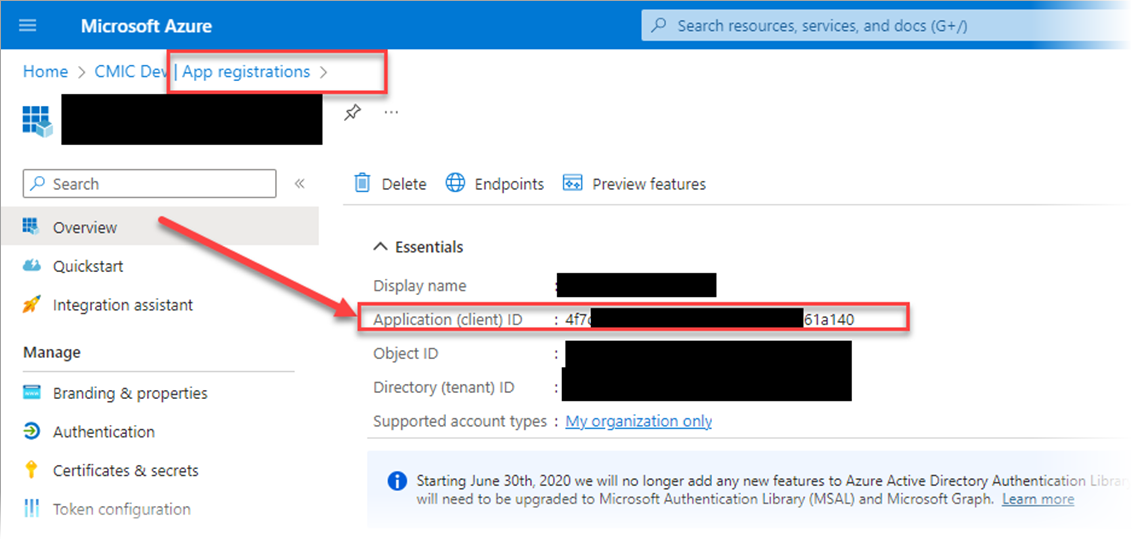The width and height of the screenshot is (1132, 540).
Task: Pin this app registration blade
Action: tap(352, 113)
